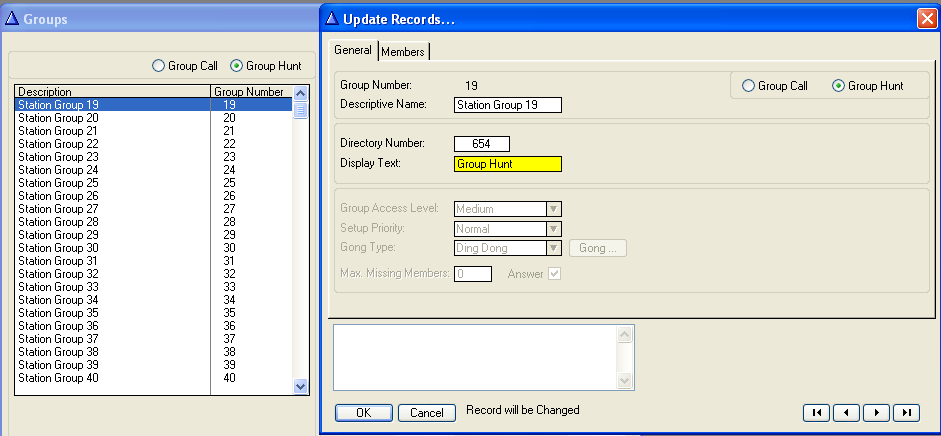The height and width of the screenshot is (436, 941).
Task: Switch to the Members tab
Action: pyautogui.click(x=403, y=52)
